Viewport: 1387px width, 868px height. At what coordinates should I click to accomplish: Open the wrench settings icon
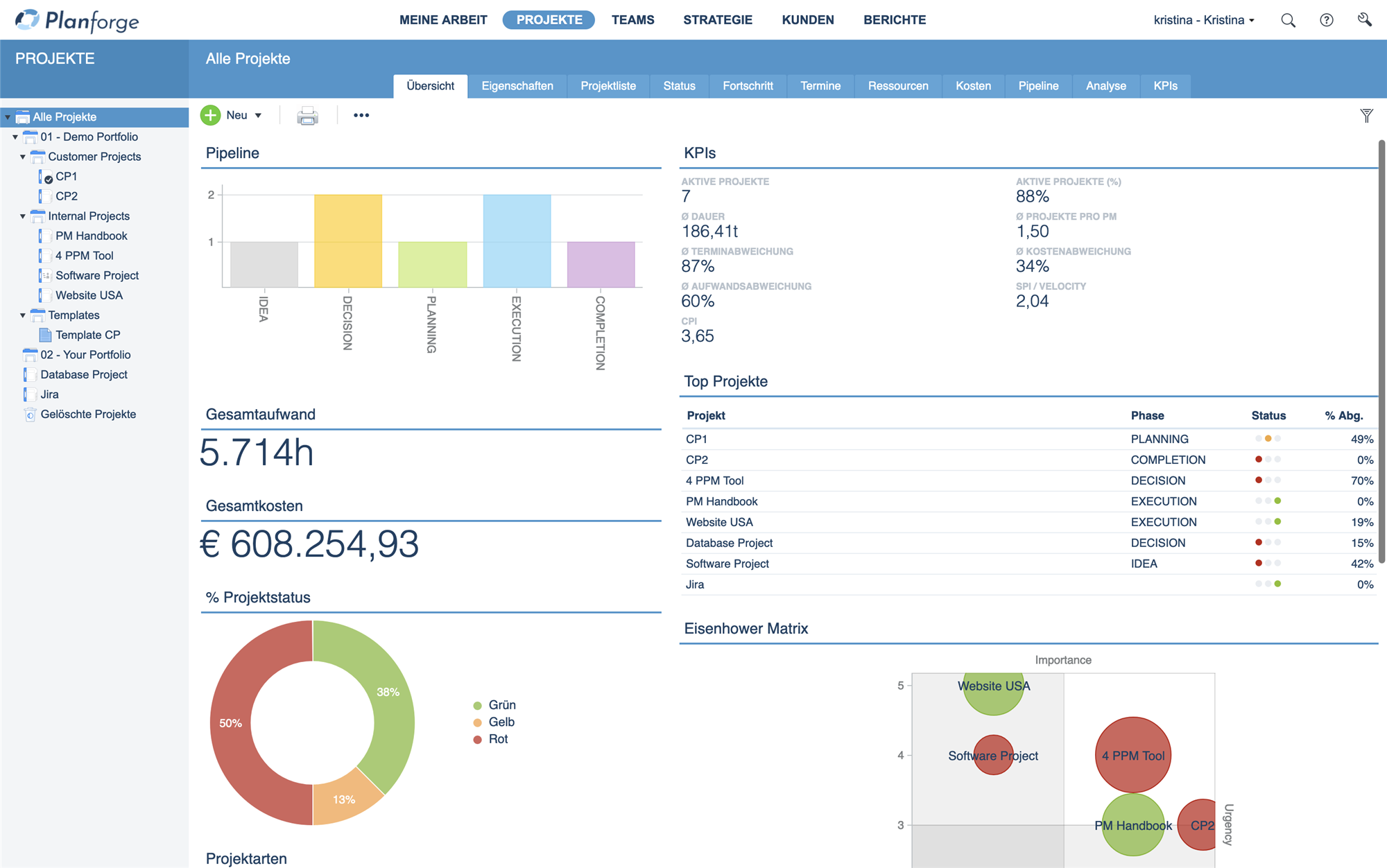(1364, 20)
